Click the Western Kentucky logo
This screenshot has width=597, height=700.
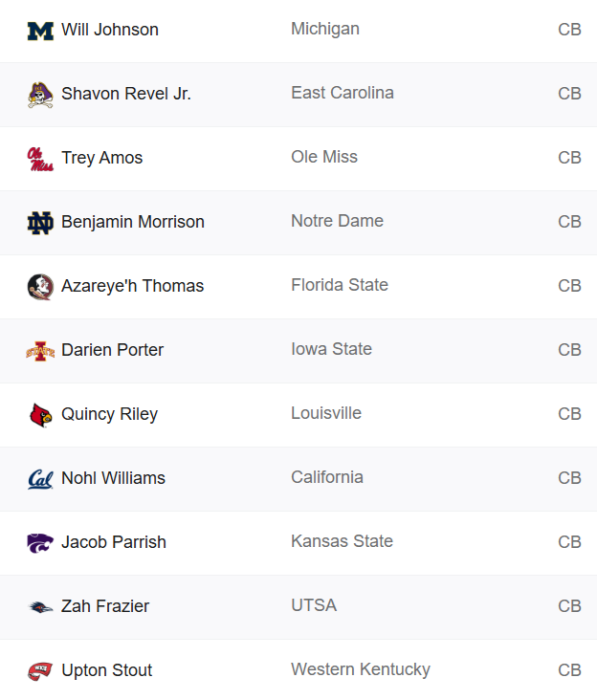point(40,671)
